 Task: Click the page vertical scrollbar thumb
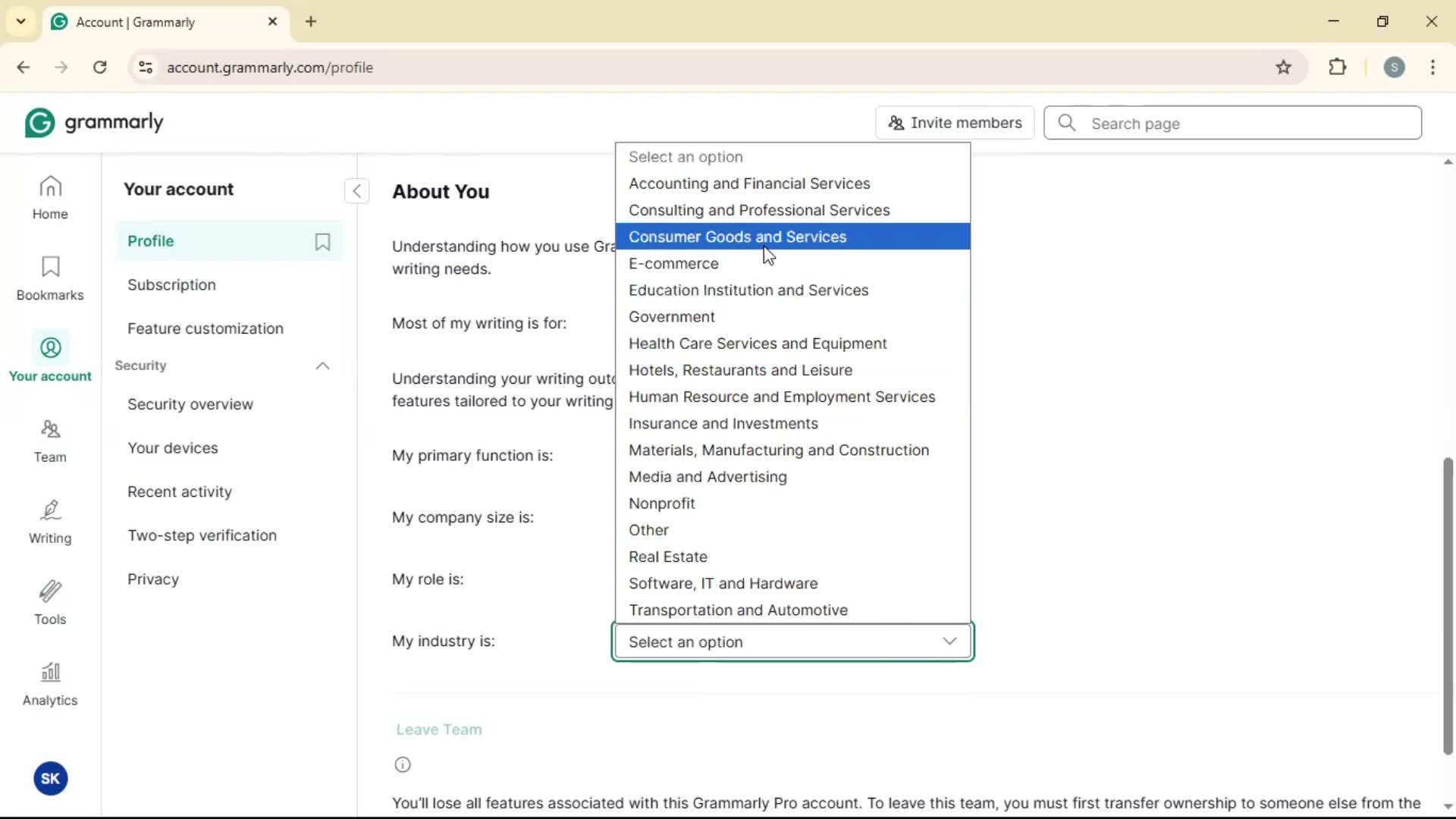(x=1448, y=605)
